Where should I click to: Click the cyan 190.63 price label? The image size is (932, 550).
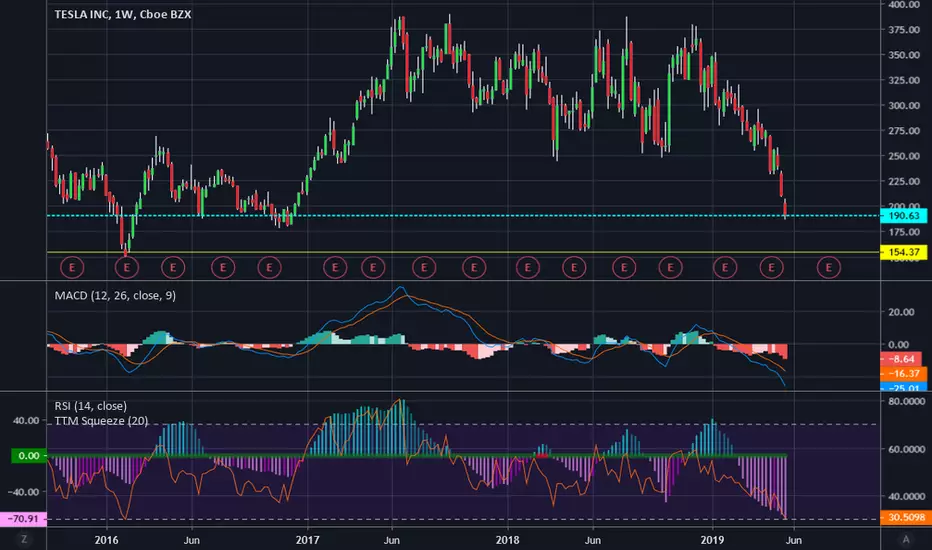[903, 216]
